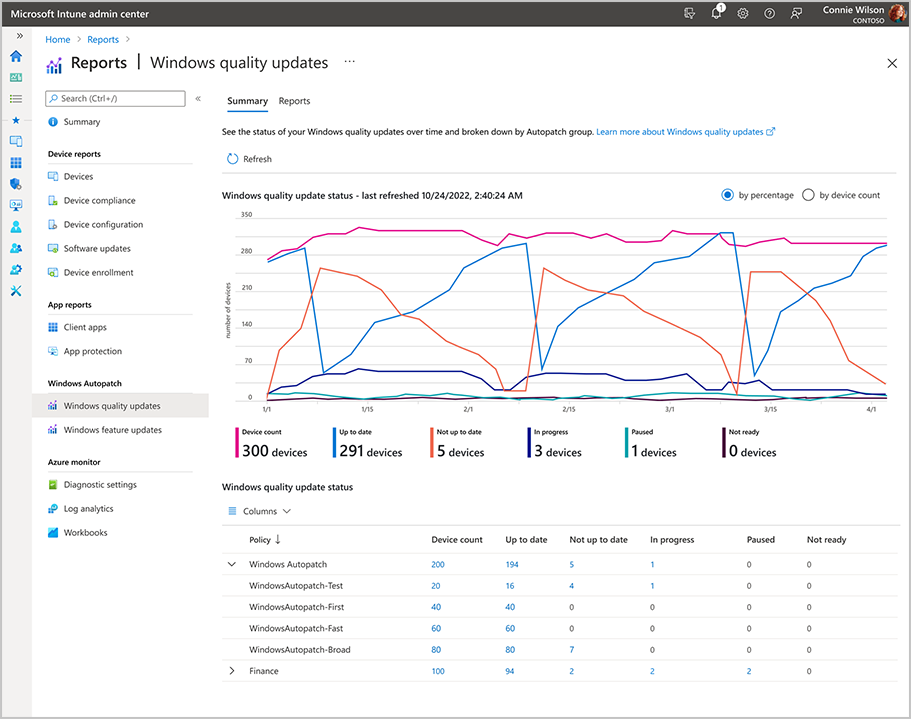
Task: Click the Columns list icon
Action: click(x=232, y=511)
